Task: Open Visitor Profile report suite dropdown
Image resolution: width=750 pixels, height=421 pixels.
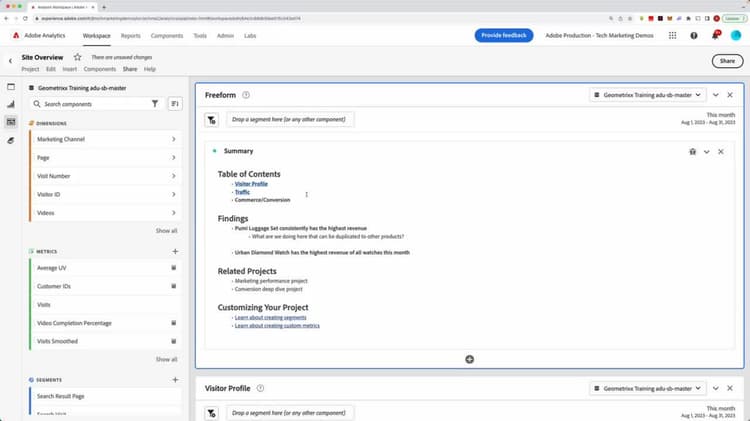Action: pos(648,388)
